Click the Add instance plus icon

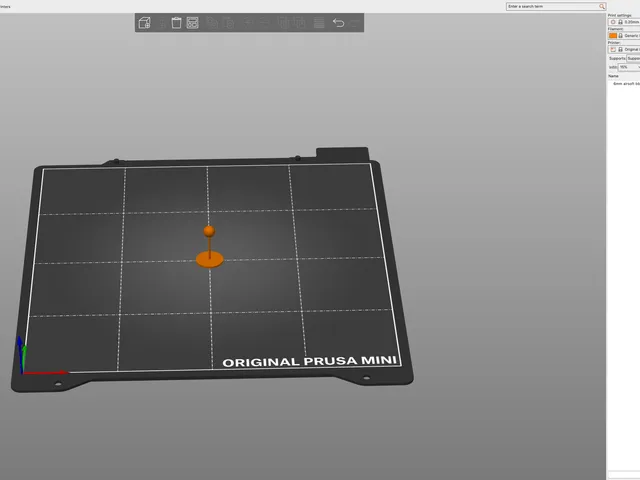pos(247,22)
